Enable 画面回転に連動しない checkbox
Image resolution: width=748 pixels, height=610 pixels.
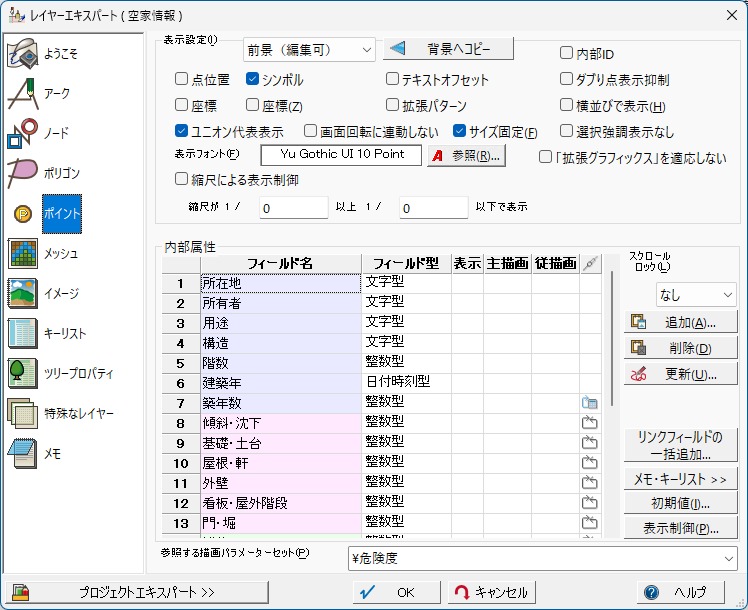310,130
